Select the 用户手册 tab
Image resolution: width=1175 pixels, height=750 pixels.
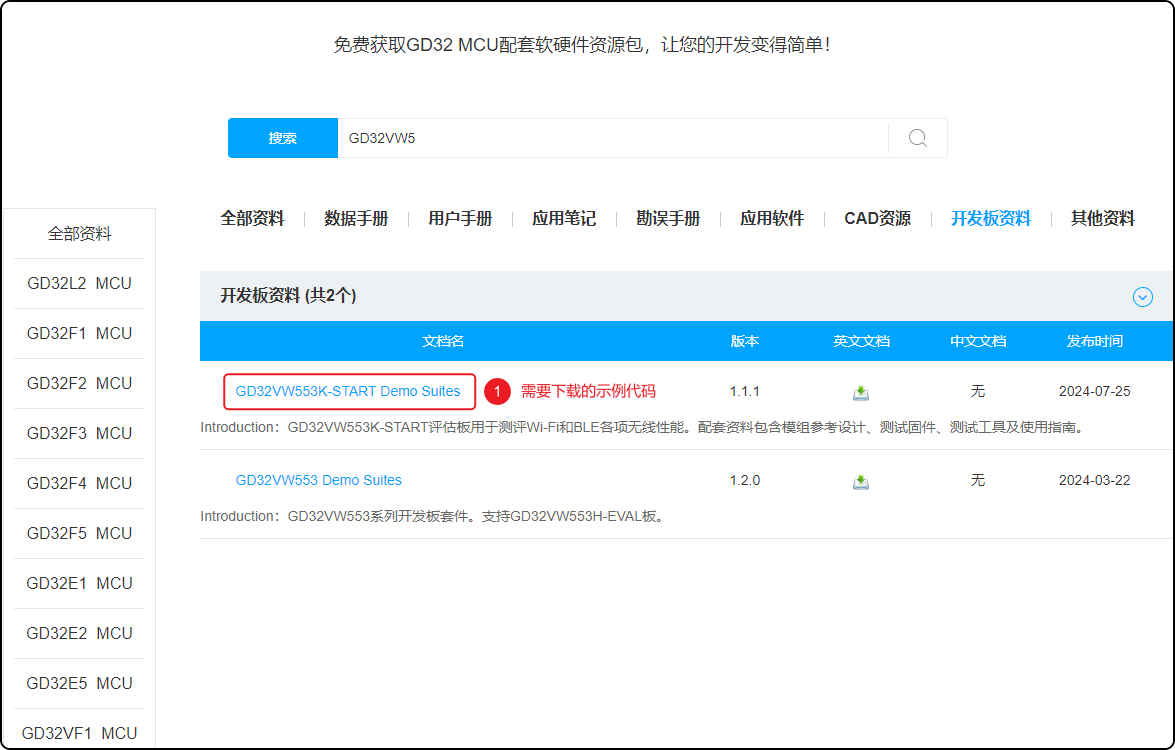460,218
